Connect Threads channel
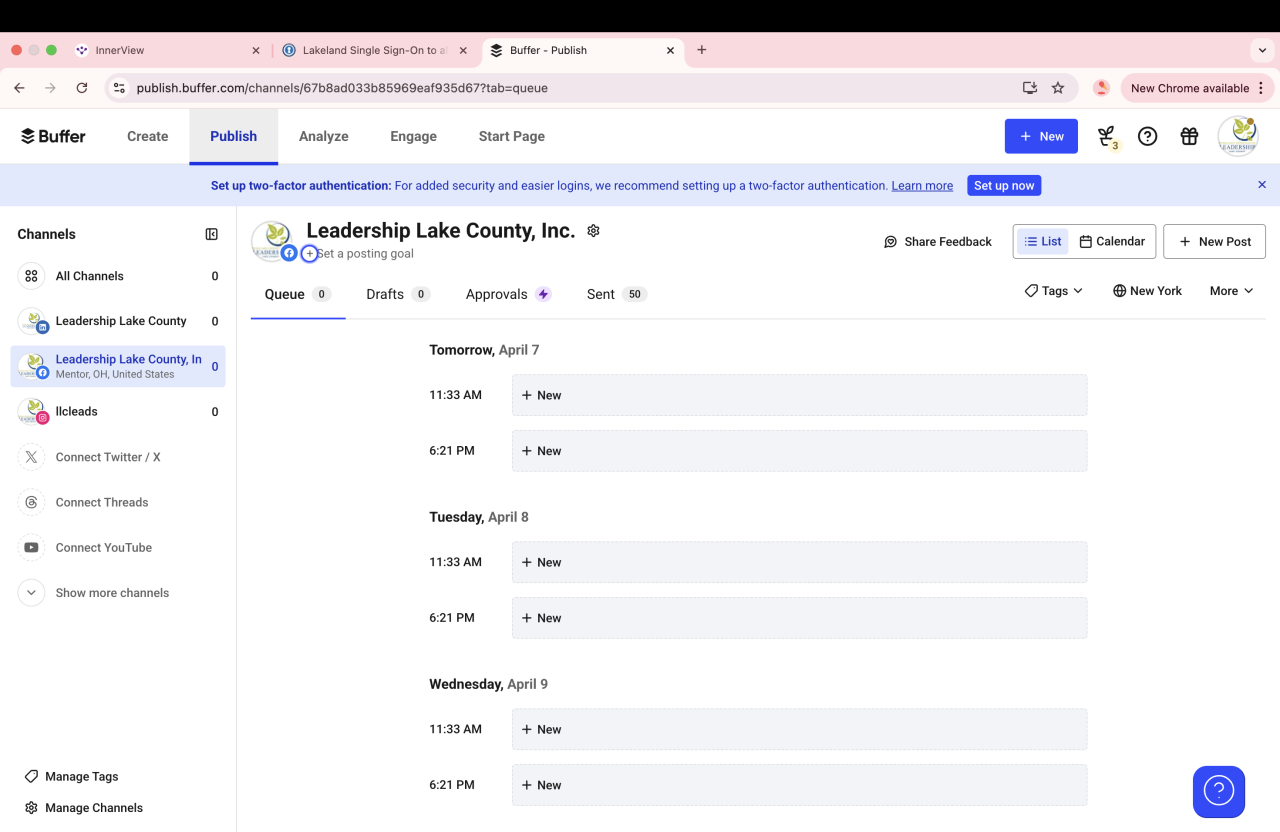Viewport: 1280px width, 832px height. coord(118,502)
